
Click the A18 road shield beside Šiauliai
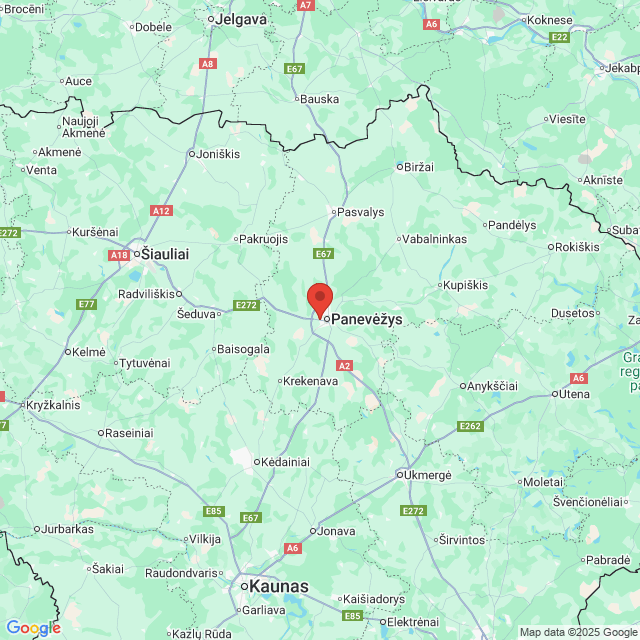click(x=119, y=255)
